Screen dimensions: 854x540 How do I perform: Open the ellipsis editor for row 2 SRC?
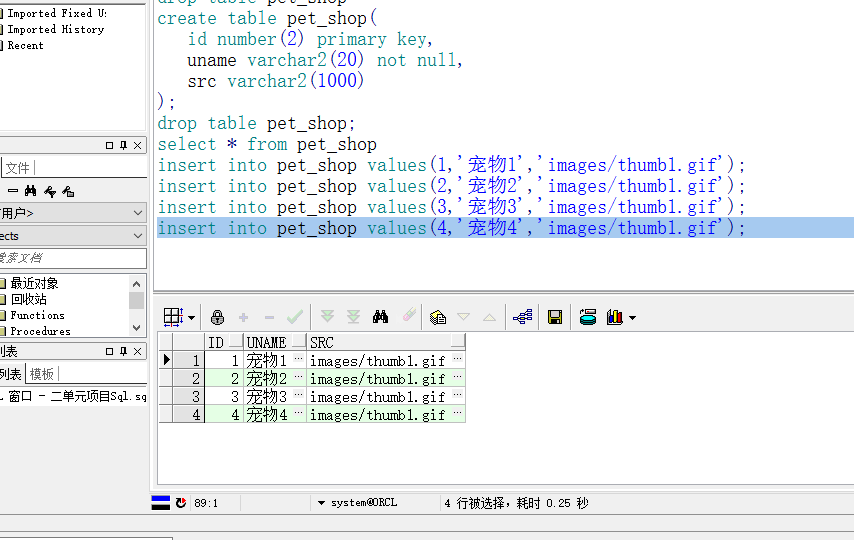(458, 377)
